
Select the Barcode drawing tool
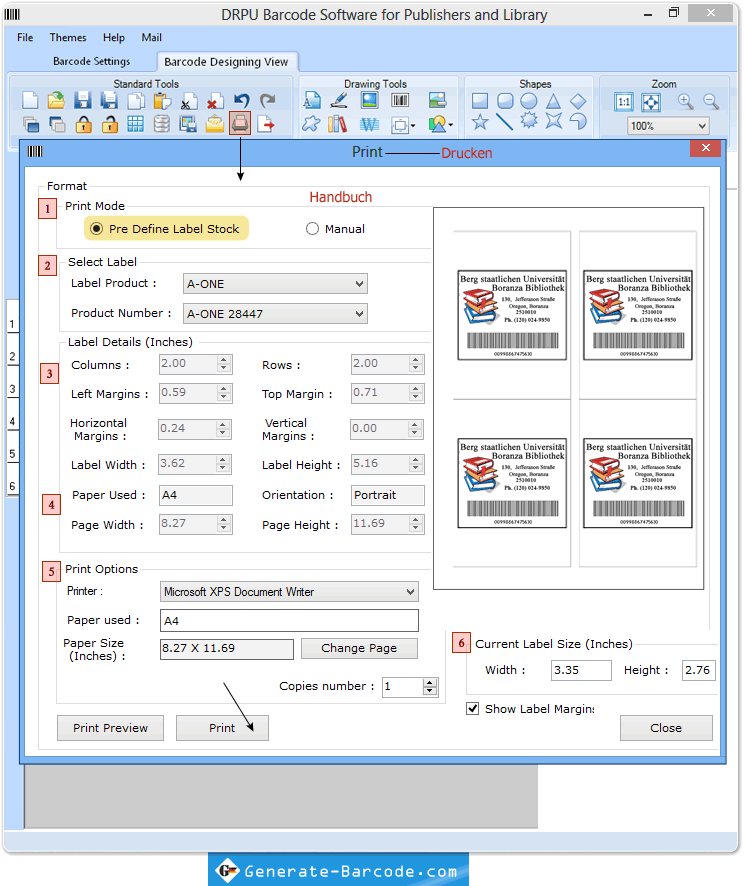(x=400, y=101)
